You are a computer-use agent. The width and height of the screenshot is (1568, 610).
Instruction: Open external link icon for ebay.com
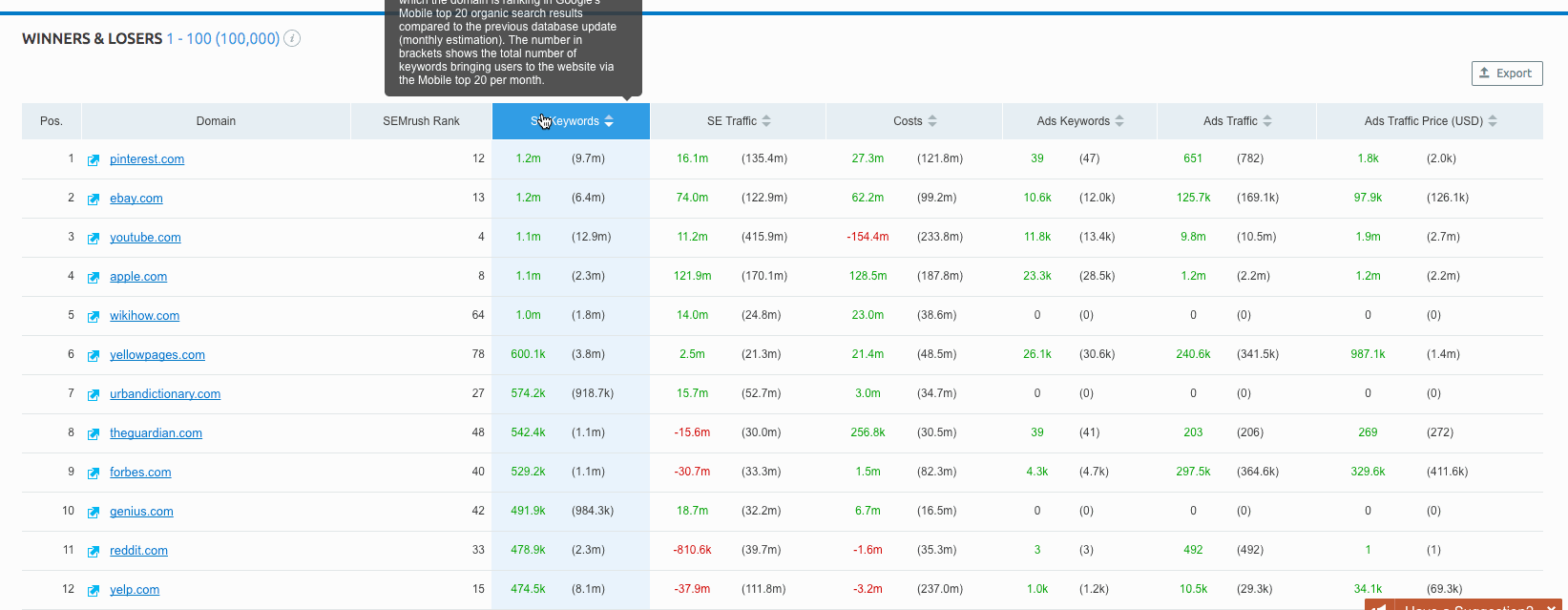click(x=94, y=200)
